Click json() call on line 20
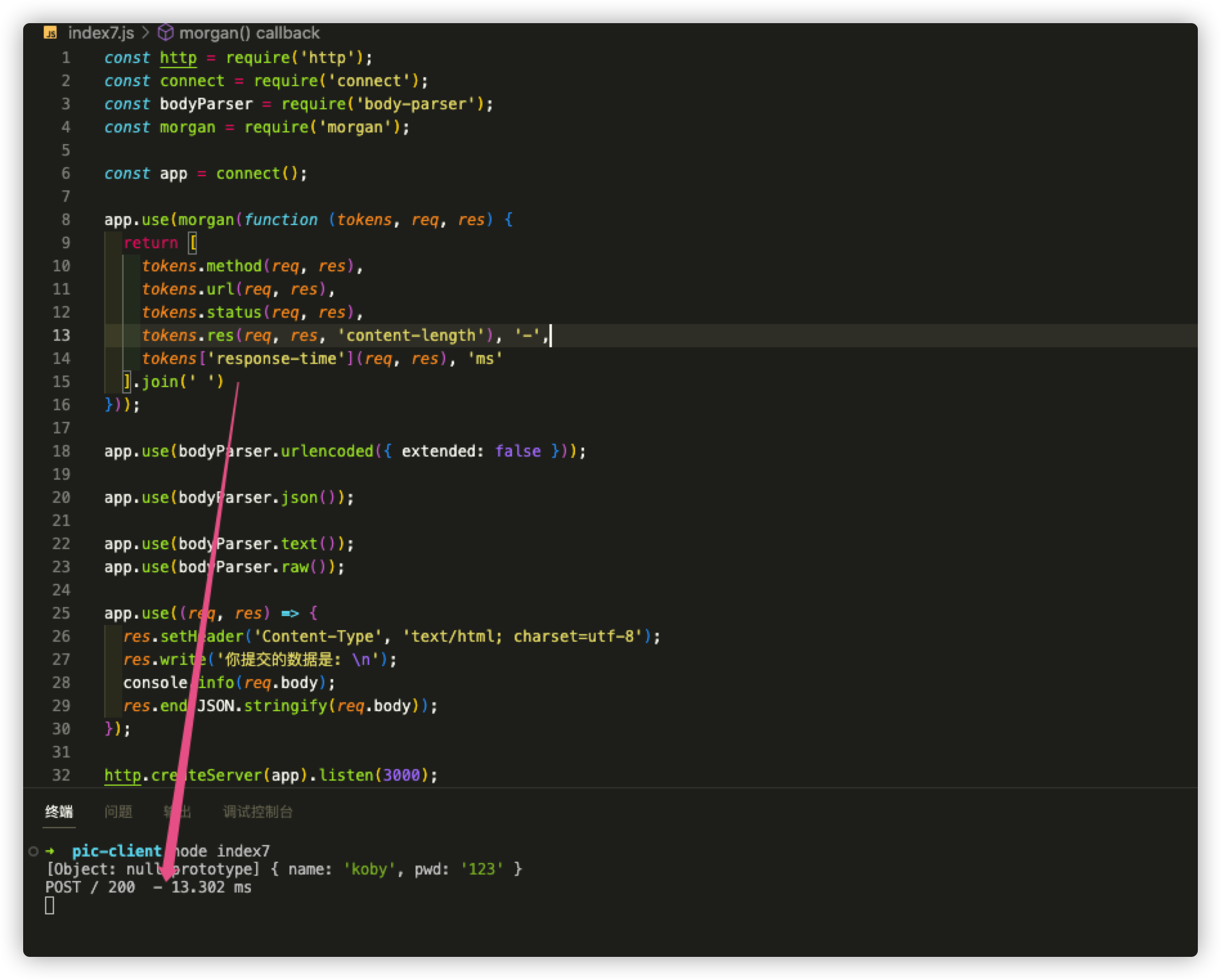Image resolution: width=1221 pixels, height=980 pixels. 308,498
